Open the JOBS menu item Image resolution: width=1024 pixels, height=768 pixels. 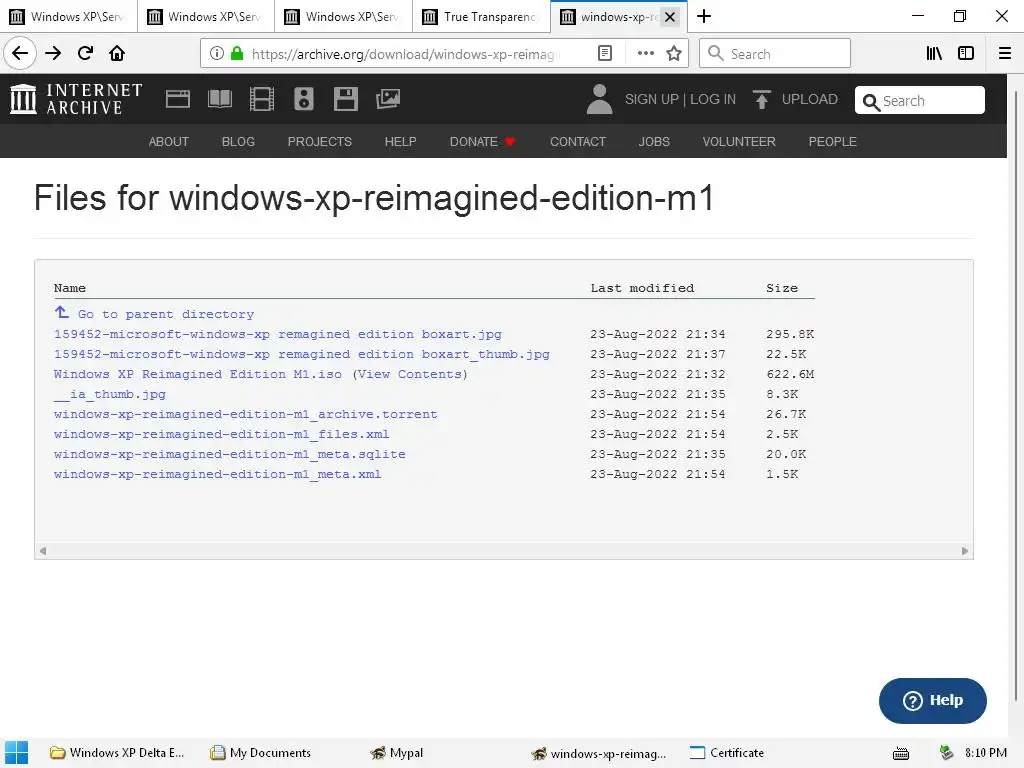point(654,142)
